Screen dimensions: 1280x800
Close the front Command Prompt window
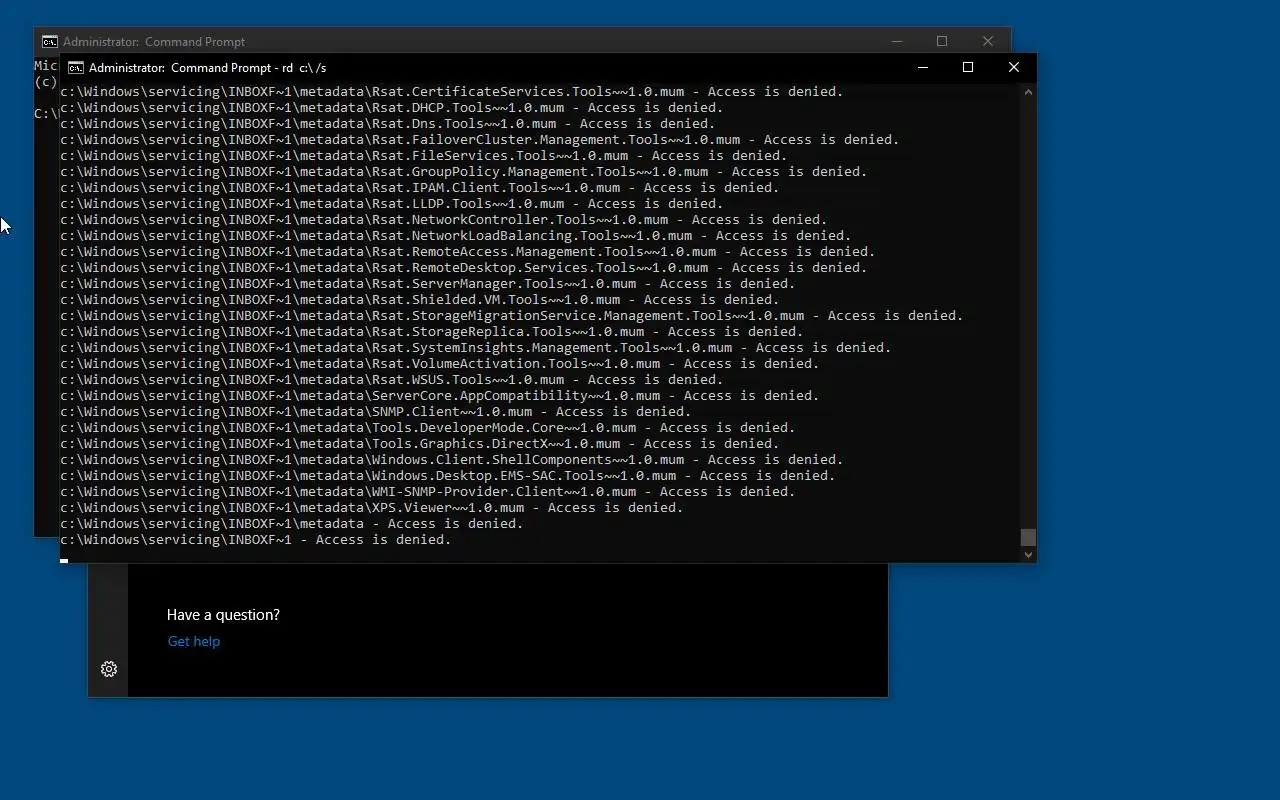click(x=1014, y=68)
